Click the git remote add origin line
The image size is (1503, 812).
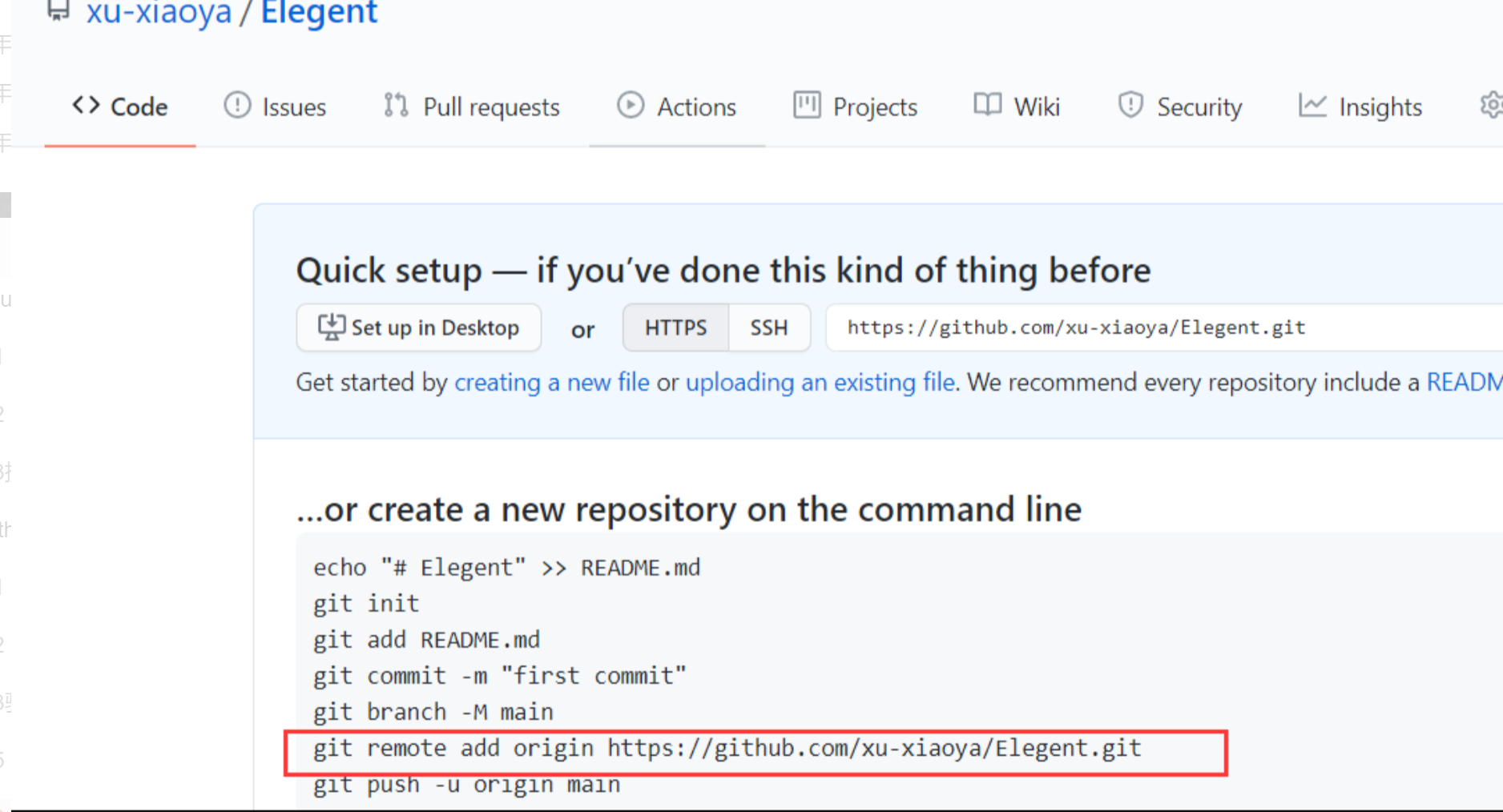click(727, 749)
